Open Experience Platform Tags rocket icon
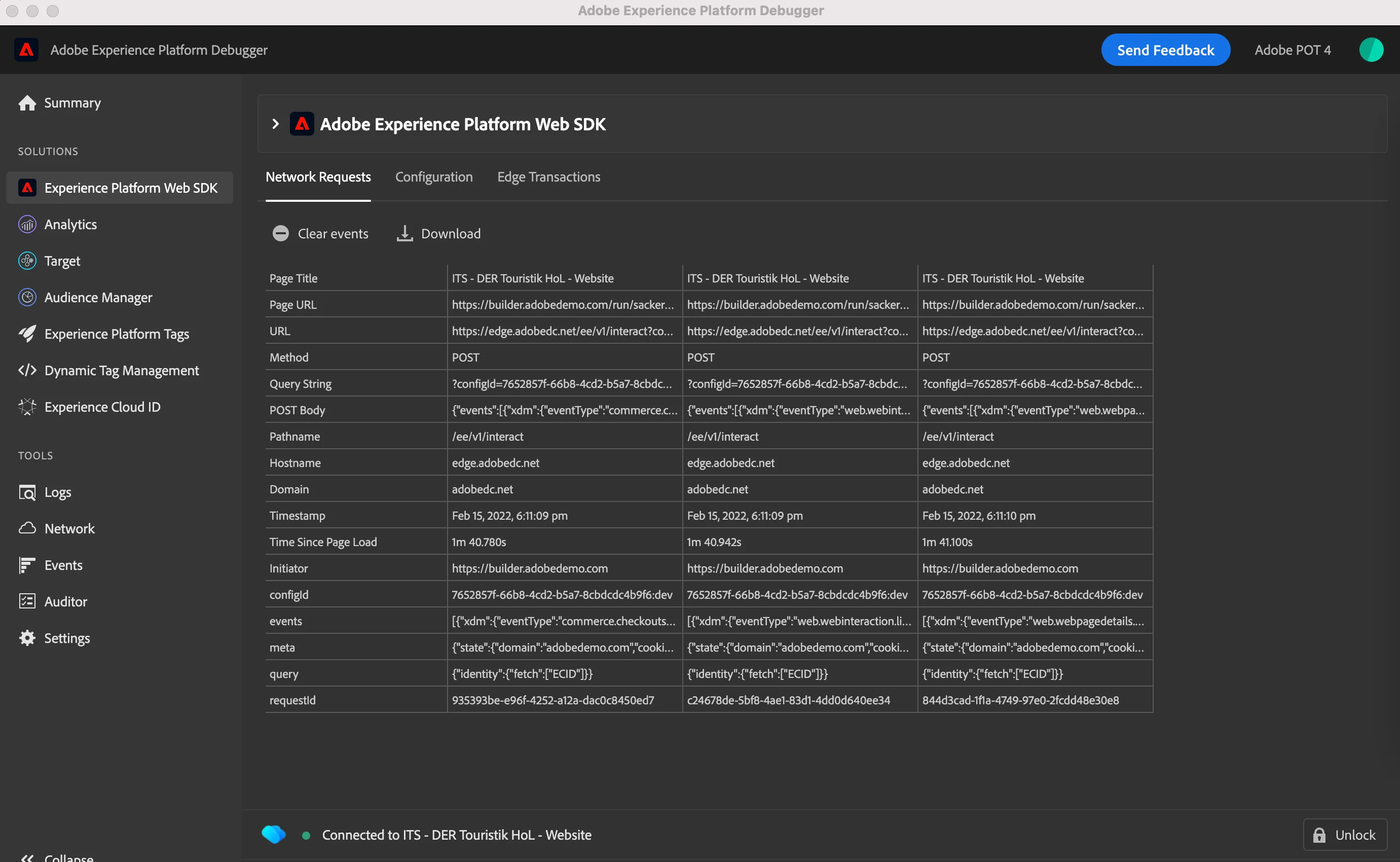The width and height of the screenshot is (1400, 862). click(x=27, y=334)
